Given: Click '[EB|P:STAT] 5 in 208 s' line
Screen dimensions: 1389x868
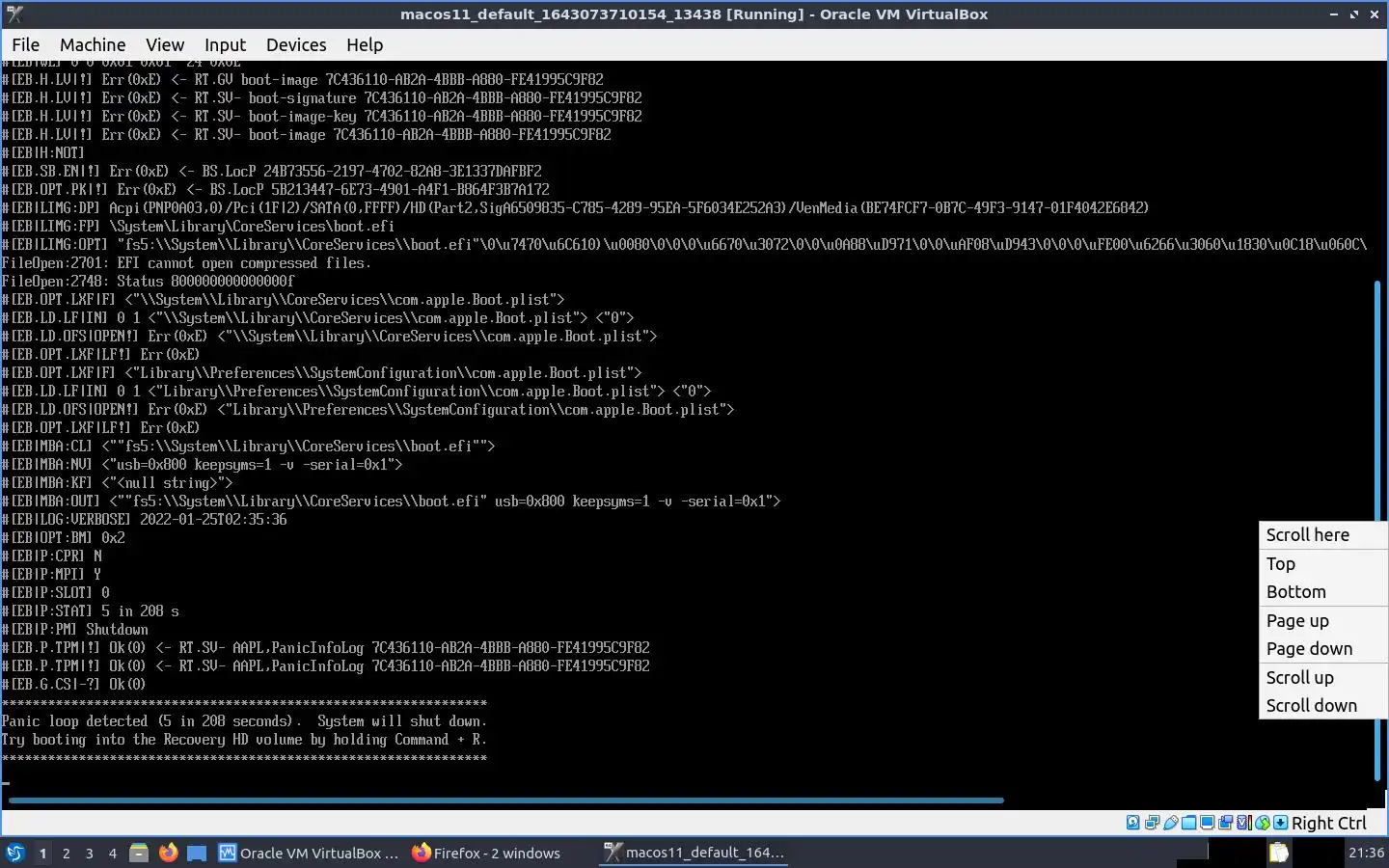Looking at the screenshot, I should tap(91, 611).
